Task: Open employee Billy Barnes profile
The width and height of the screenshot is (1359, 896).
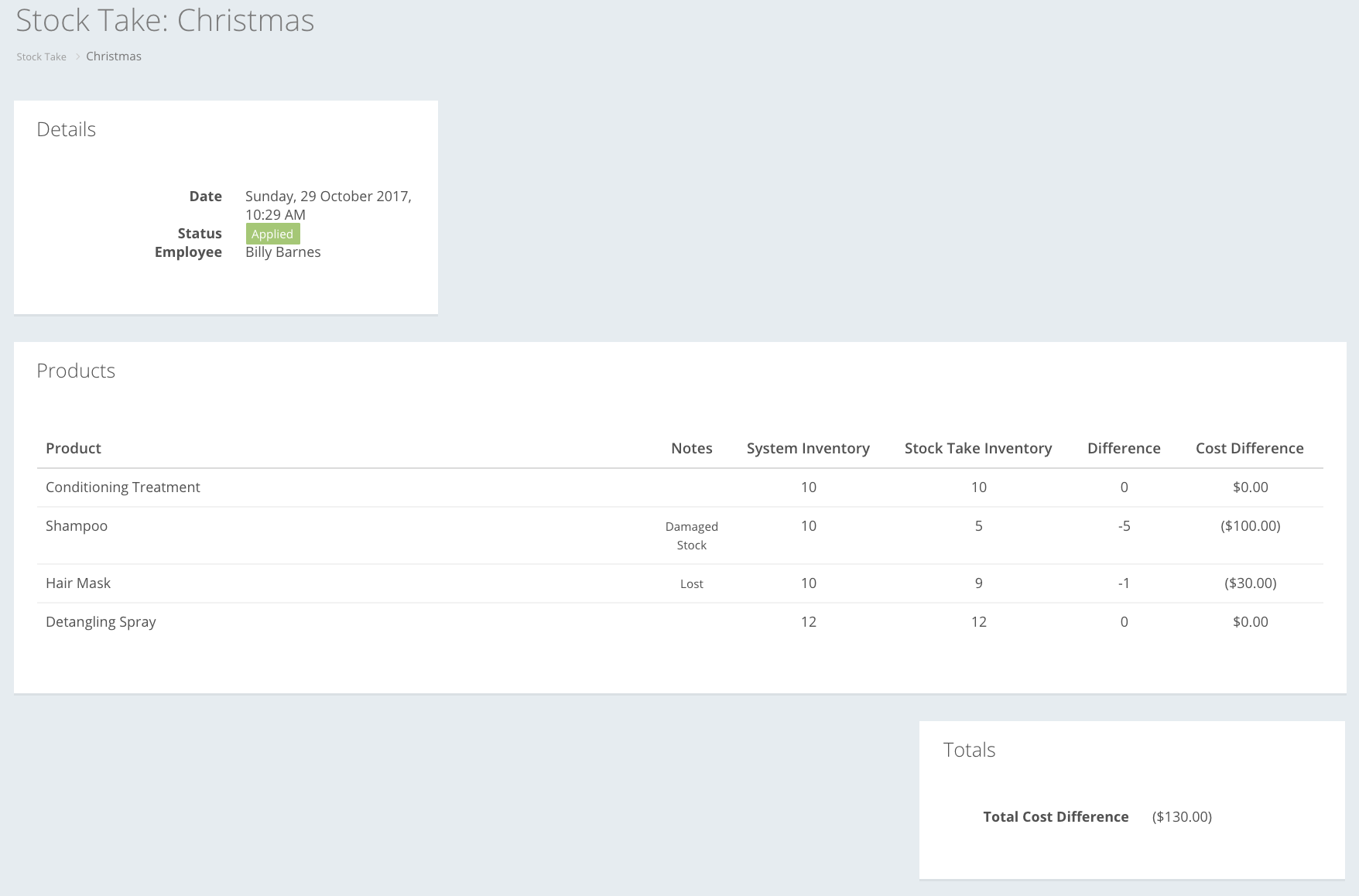Action: point(283,251)
